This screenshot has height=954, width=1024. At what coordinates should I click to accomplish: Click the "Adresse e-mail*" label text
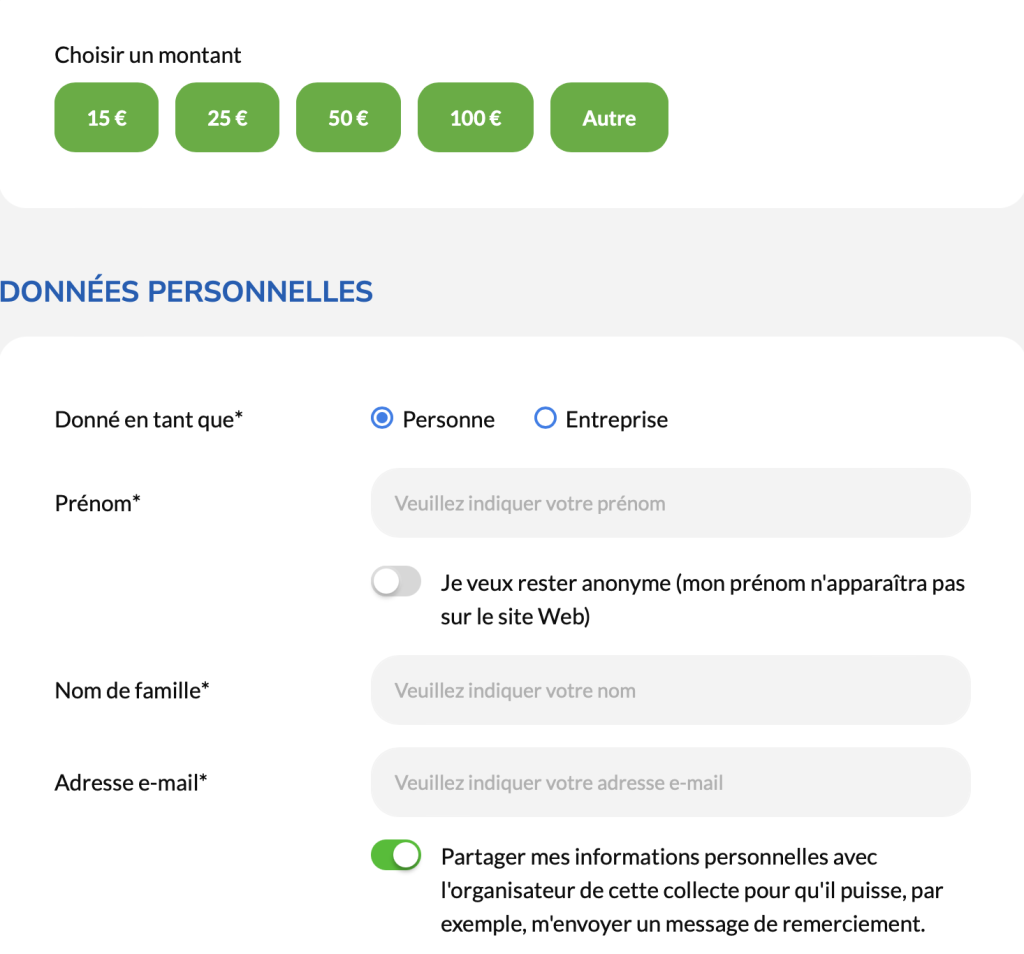click(x=131, y=782)
